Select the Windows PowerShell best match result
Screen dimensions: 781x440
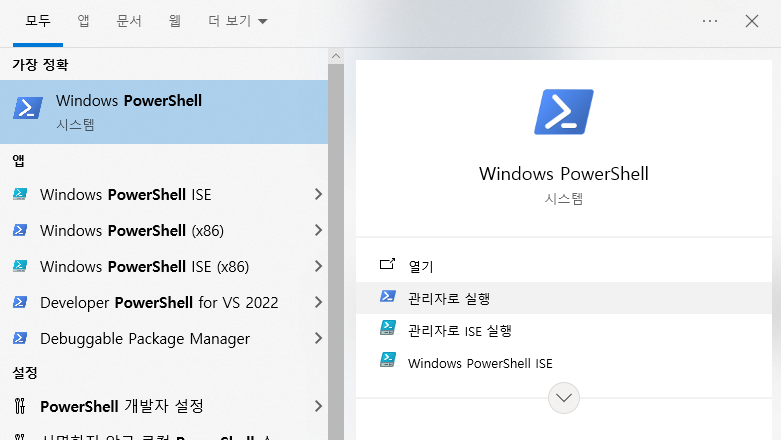coord(164,112)
